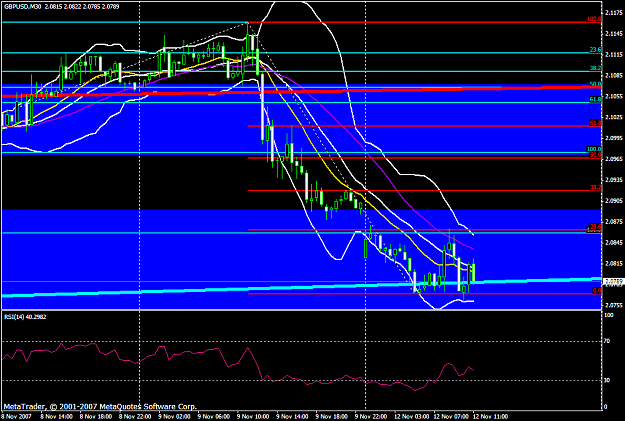The image size is (625, 421).
Task: Click the 12 Nov 07:00 time label
Action: coord(451,417)
